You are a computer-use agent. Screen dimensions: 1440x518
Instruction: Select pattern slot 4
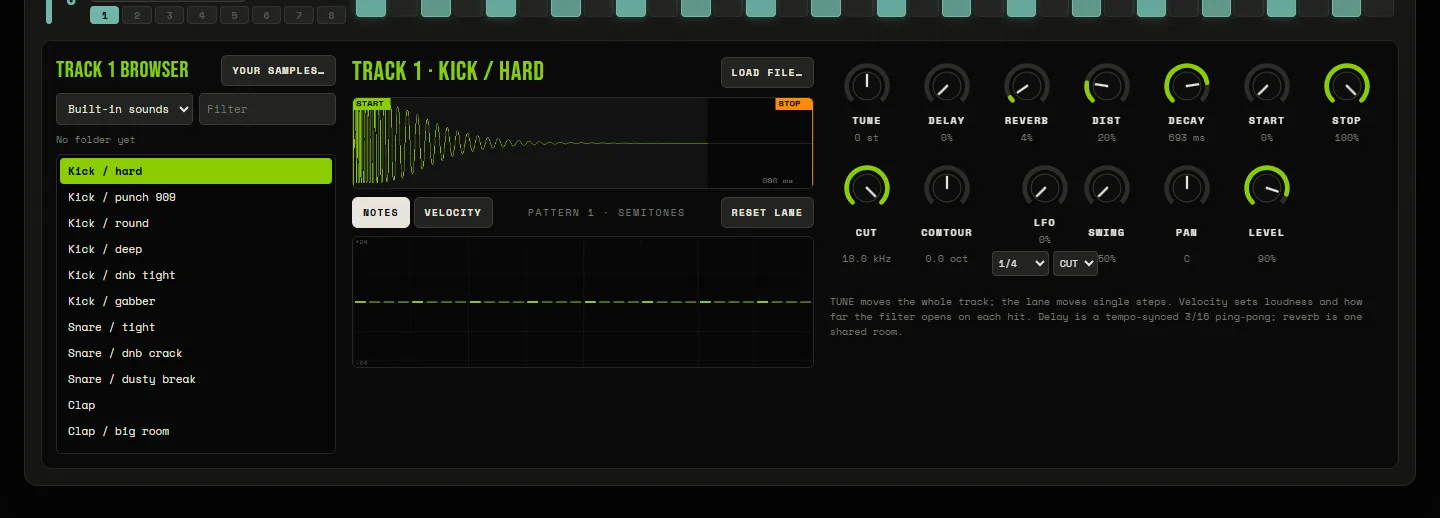(202, 15)
